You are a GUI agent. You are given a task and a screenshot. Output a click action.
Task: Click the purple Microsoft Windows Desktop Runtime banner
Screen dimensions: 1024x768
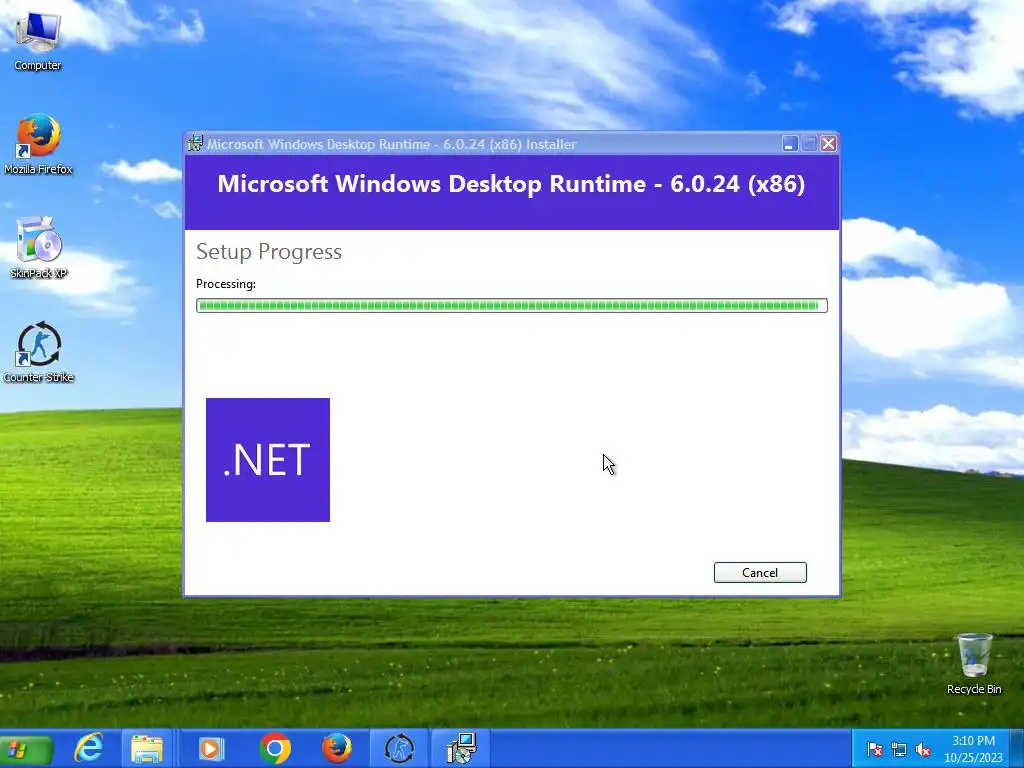[512, 193]
